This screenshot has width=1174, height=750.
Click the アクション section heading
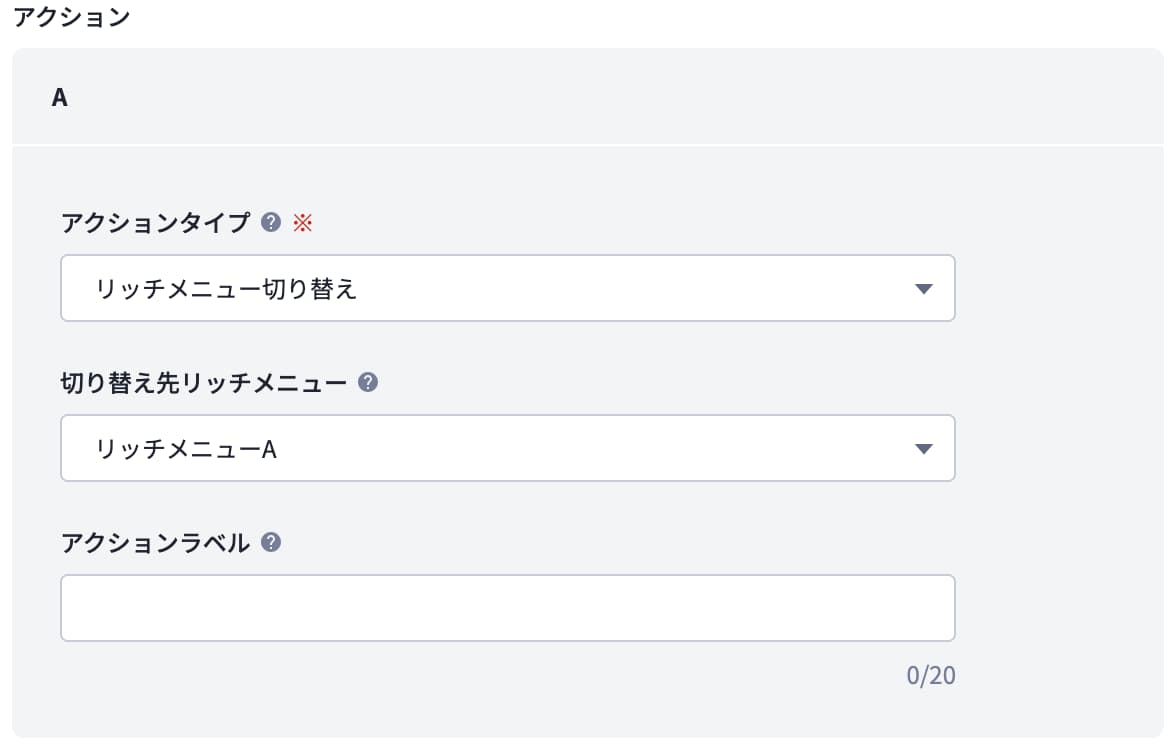point(71,18)
